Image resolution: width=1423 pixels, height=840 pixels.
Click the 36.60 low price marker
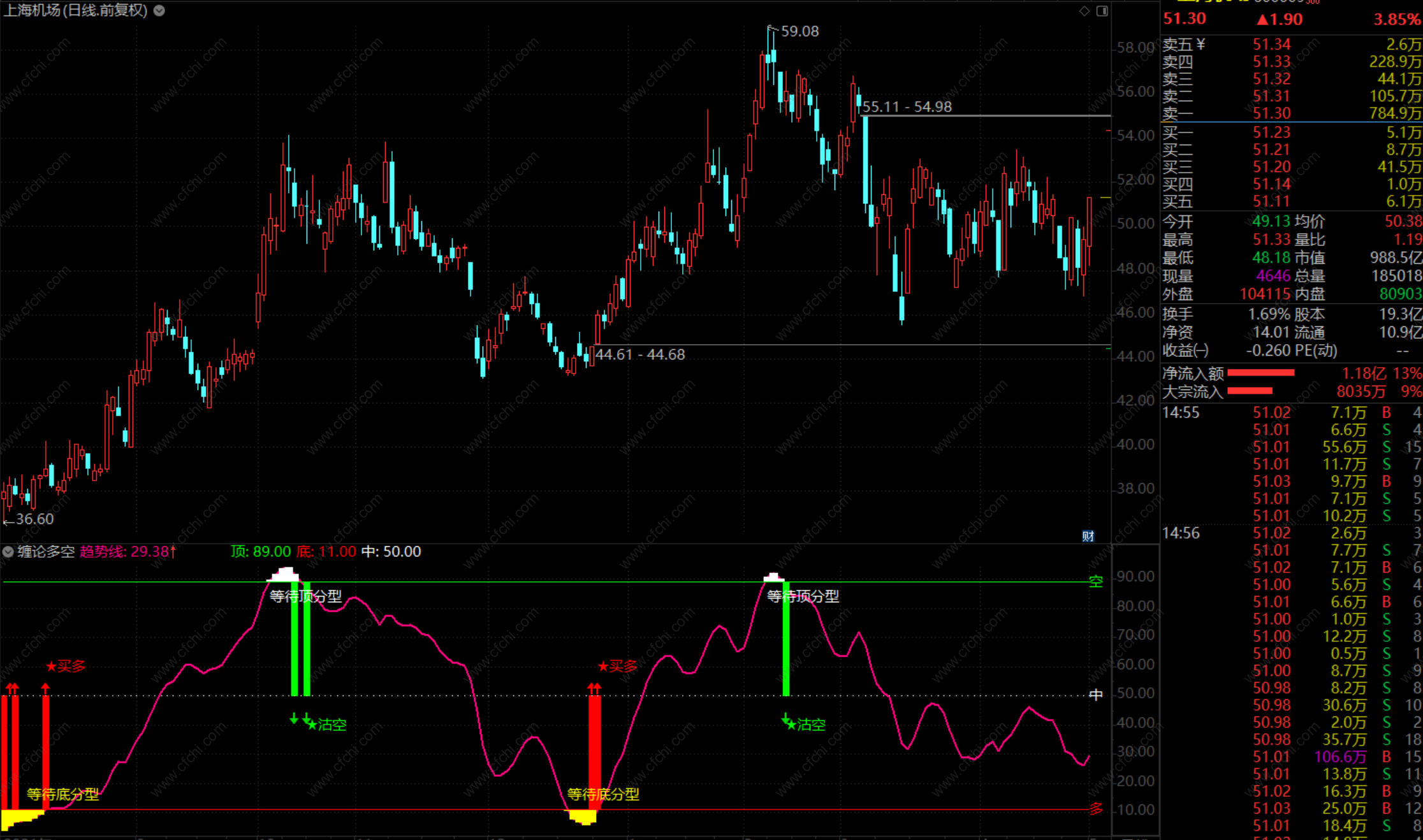pyautogui.click(x=34, y=519)
